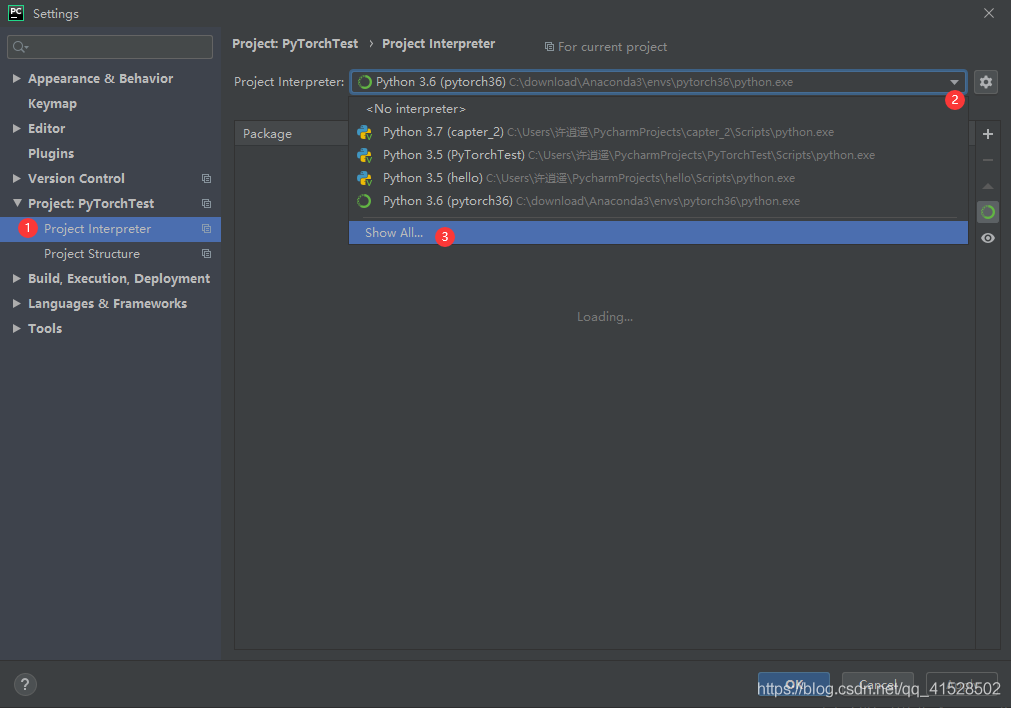Click the plus icon to add package
Image resolution: width=1011 pixels, height=708 pixels.
(x=988, y=134)
